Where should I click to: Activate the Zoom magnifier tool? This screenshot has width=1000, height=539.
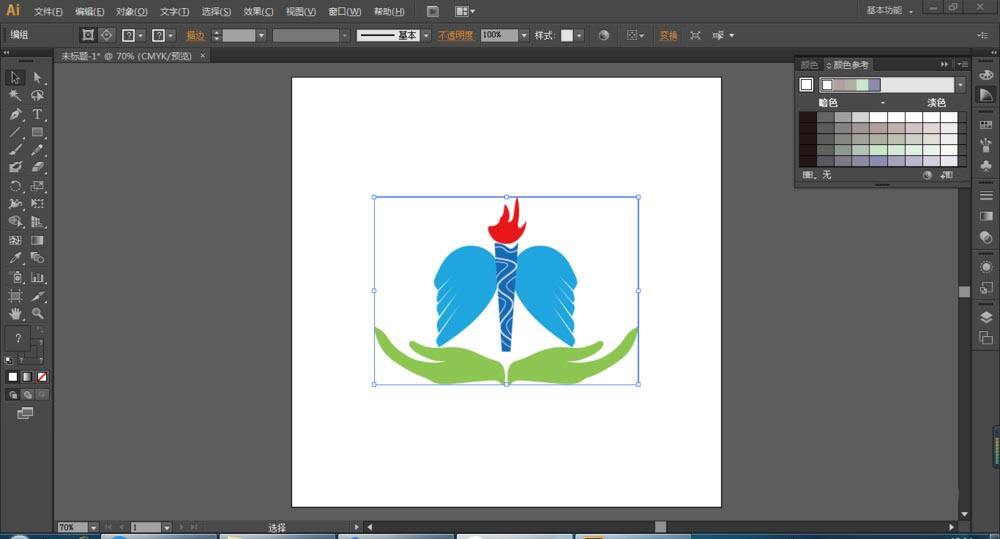(37, 314)
